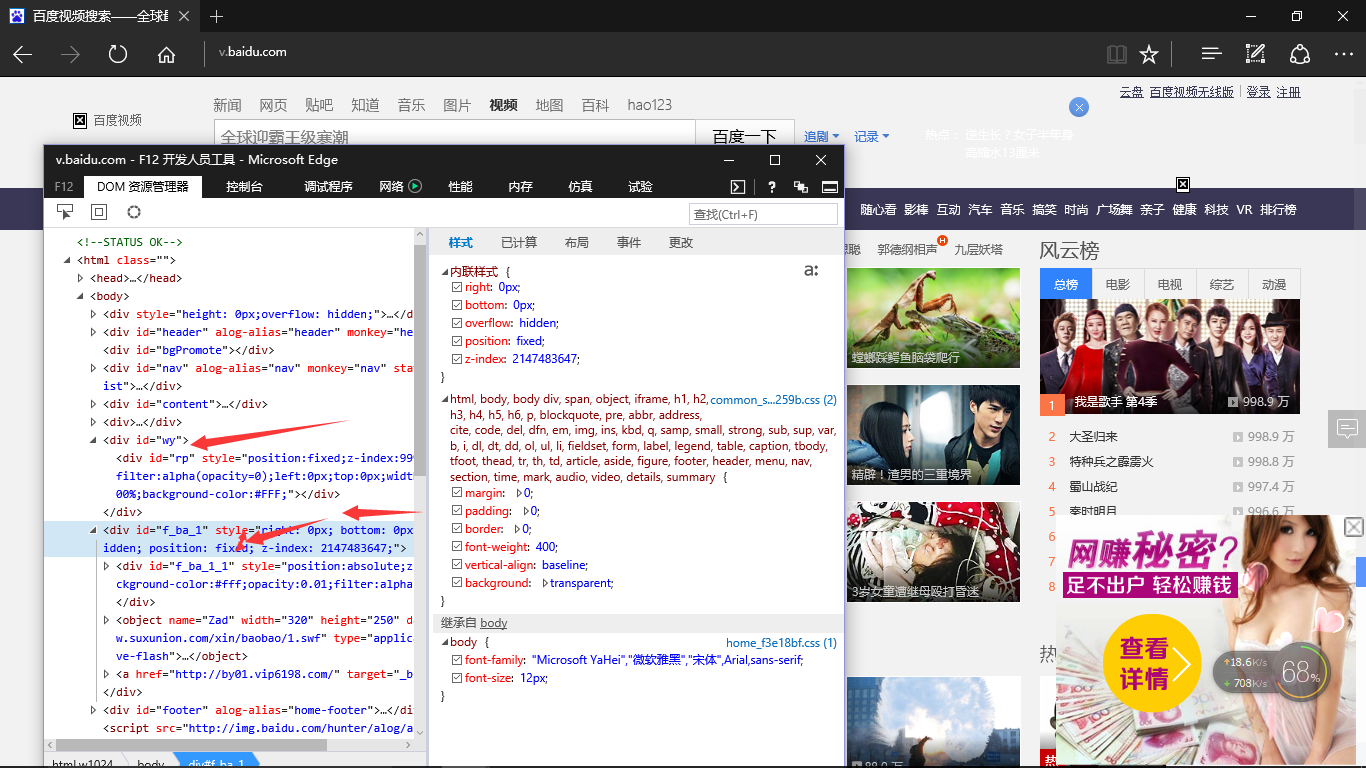Dock the DevTools window
1366x768 pixels.
[x=829, y=186]
